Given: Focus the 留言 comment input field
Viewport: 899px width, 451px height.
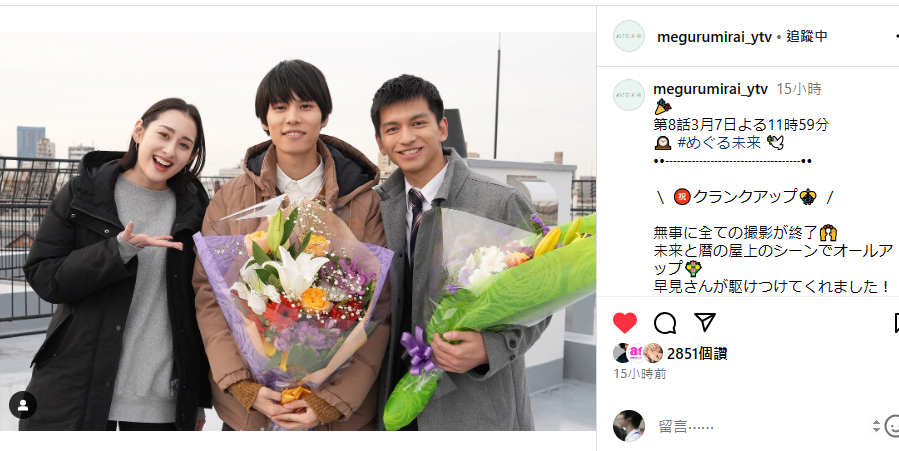Looking at the screenshot, I should pyautogui.click(x=761, y=426).
